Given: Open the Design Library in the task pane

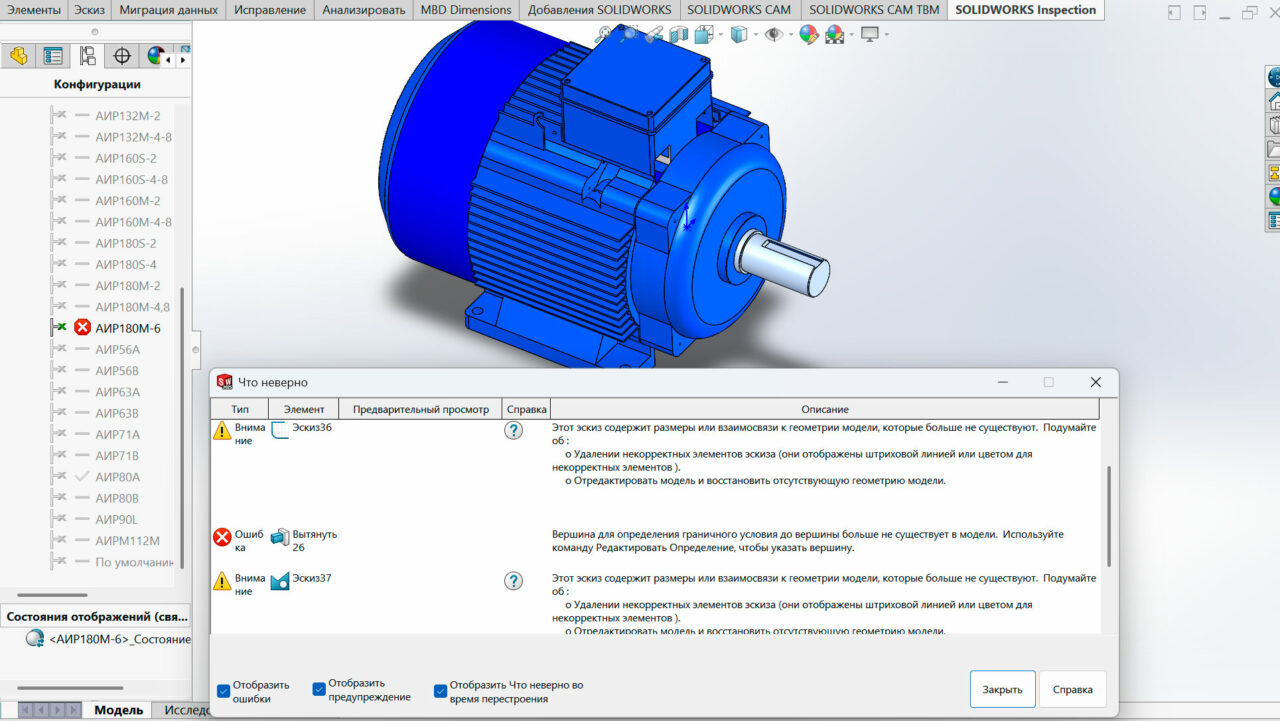Looking at the screenshot, I should point(1273,125).
